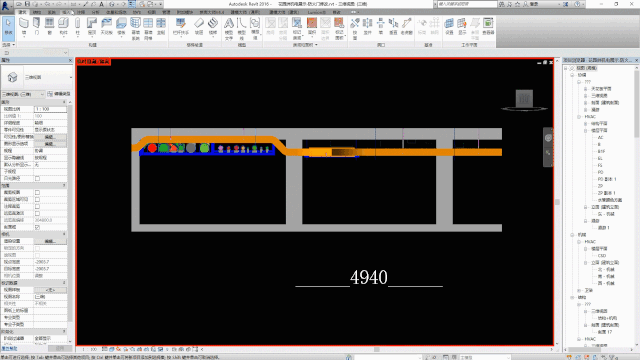
Task: Select AC floor plan in project browser
Action: [x=600, y=138]
